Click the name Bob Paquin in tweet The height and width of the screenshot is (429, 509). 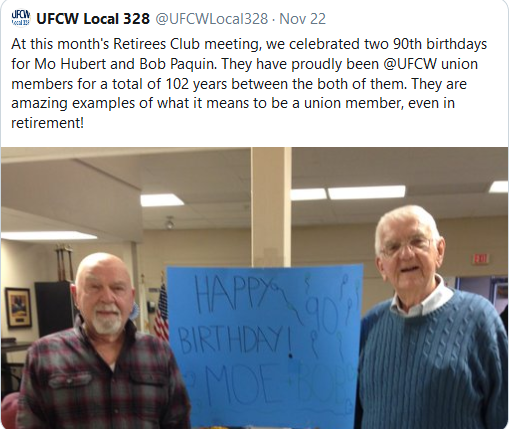click(x=178, y=64)
